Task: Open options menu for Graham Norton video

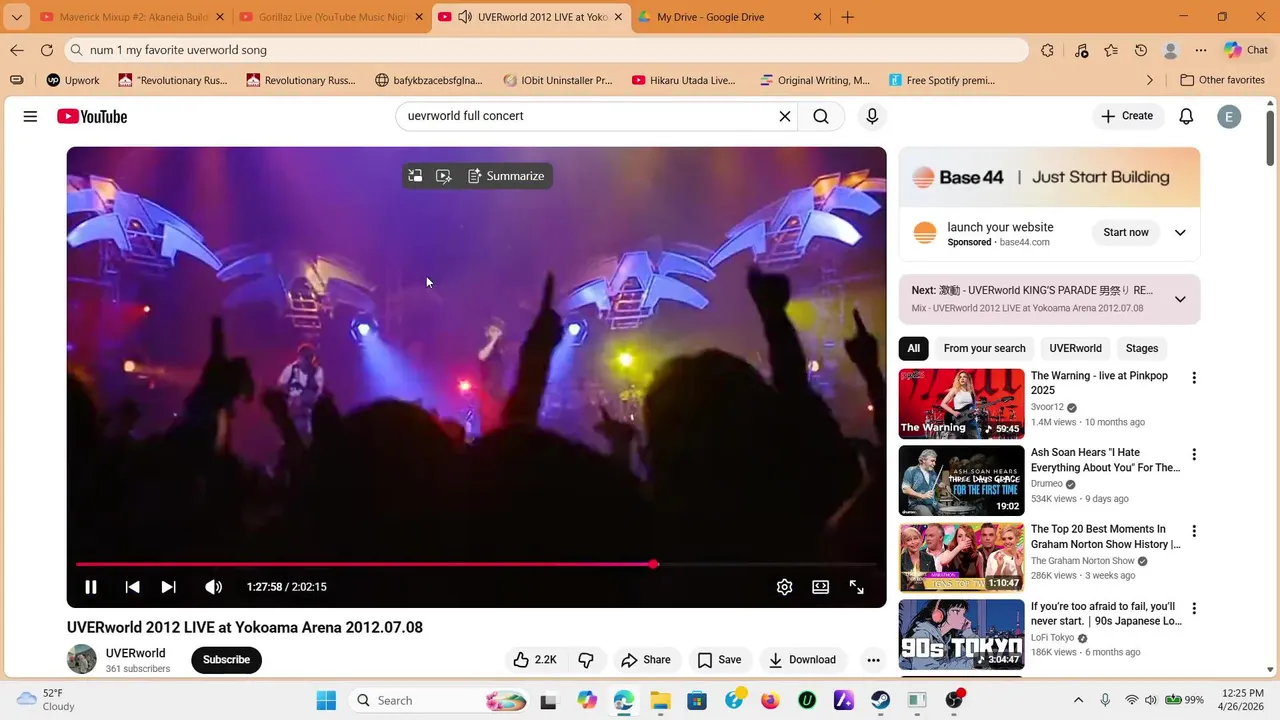Action: pyautogui.click(x=1193, y=531)
